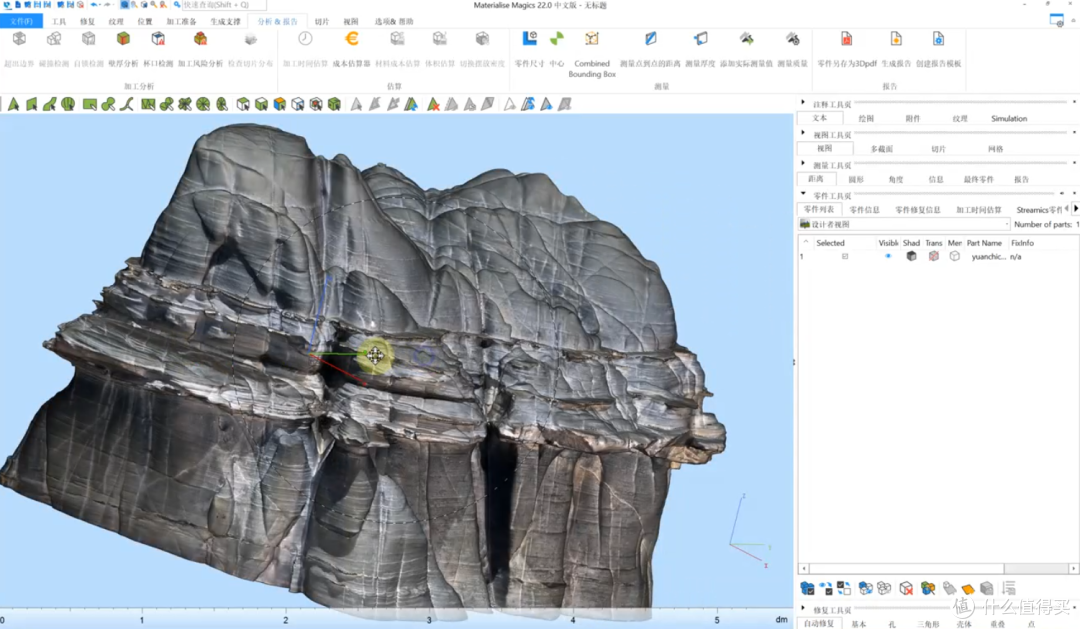Run the 杯口检测 detection tool

pos(158,48)
